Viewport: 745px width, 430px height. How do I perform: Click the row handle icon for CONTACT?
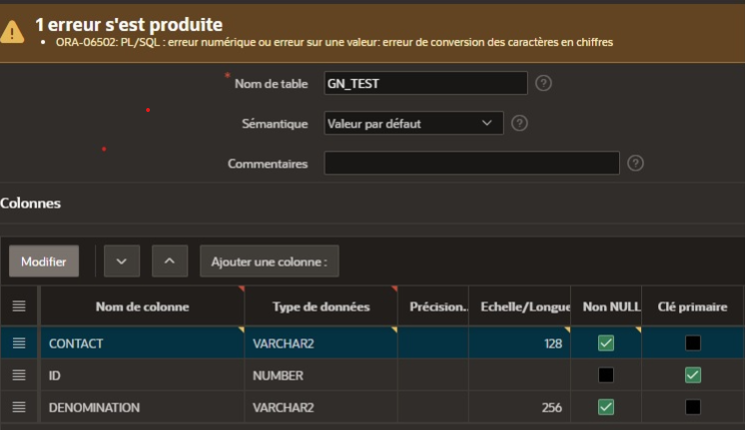click(19, 343)
